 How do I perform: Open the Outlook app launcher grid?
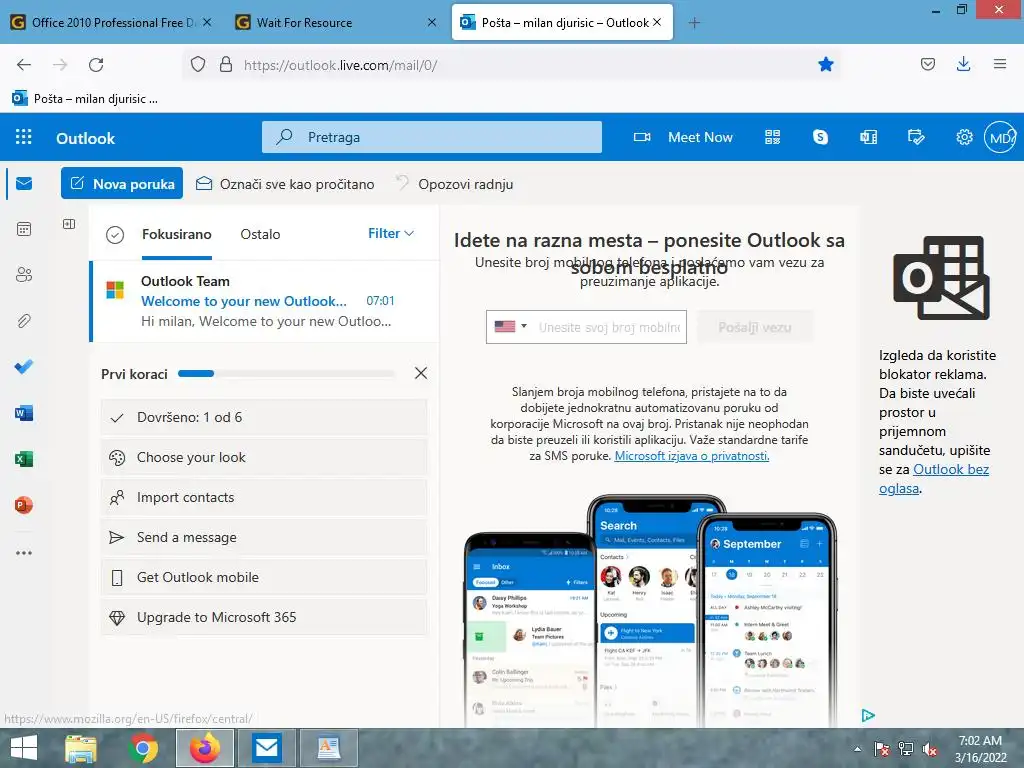pyautogui.click(x=24, y=136)
